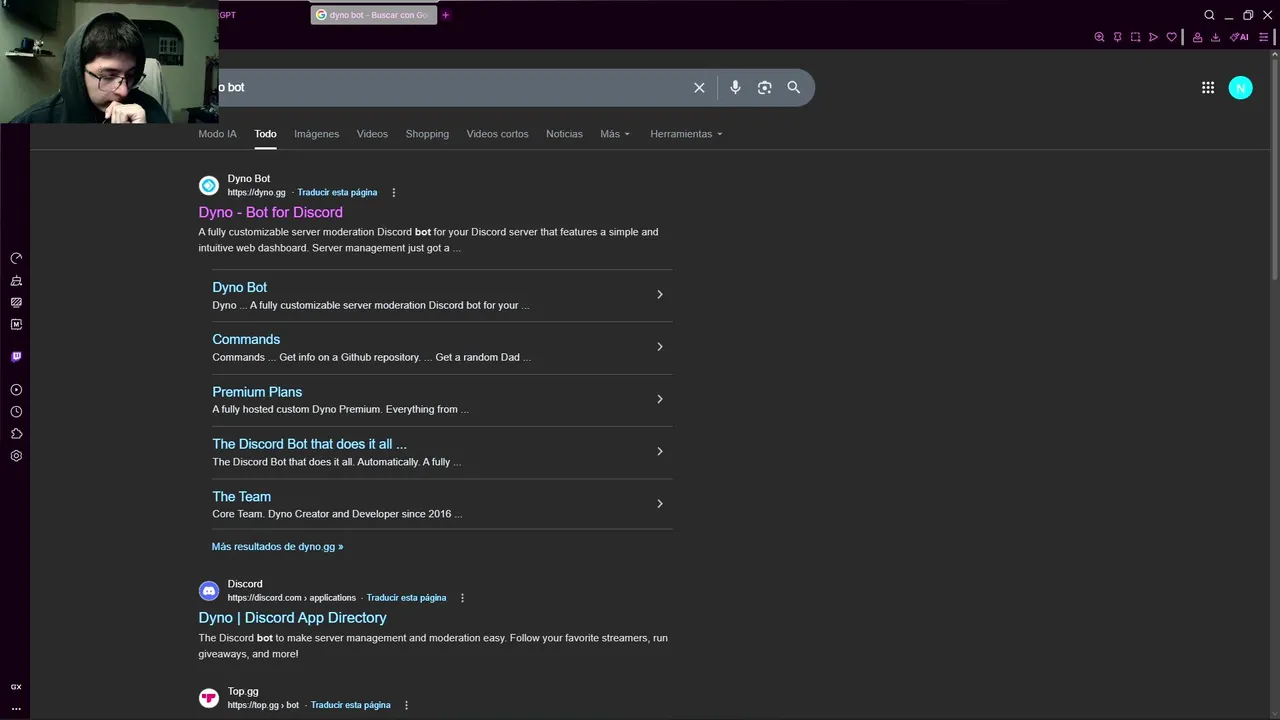Open three-dot options for dyno.gg result
Viewport: 1280px width, 720px height.
coord(393,193)
